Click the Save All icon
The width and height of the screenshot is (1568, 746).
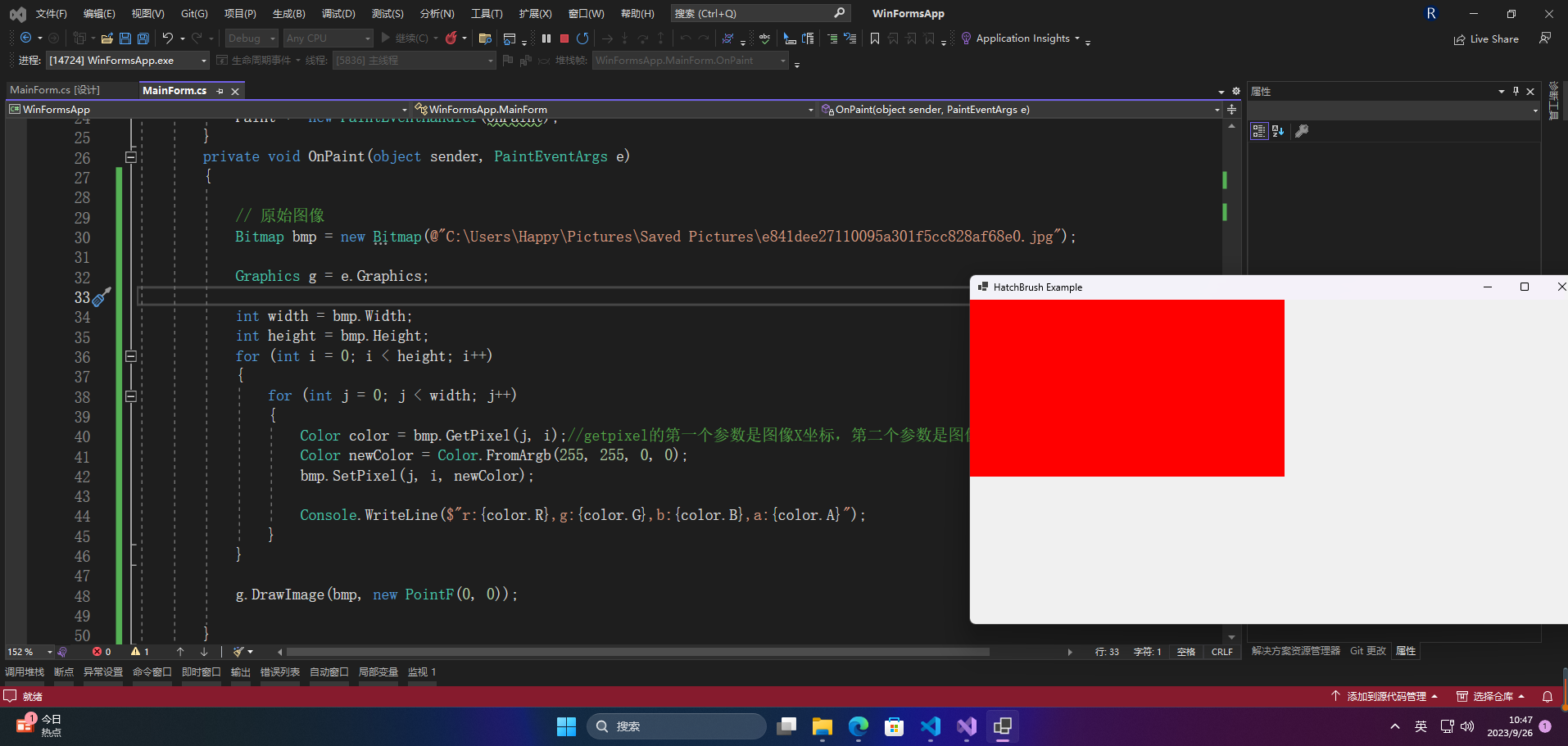tap(143, 38)
